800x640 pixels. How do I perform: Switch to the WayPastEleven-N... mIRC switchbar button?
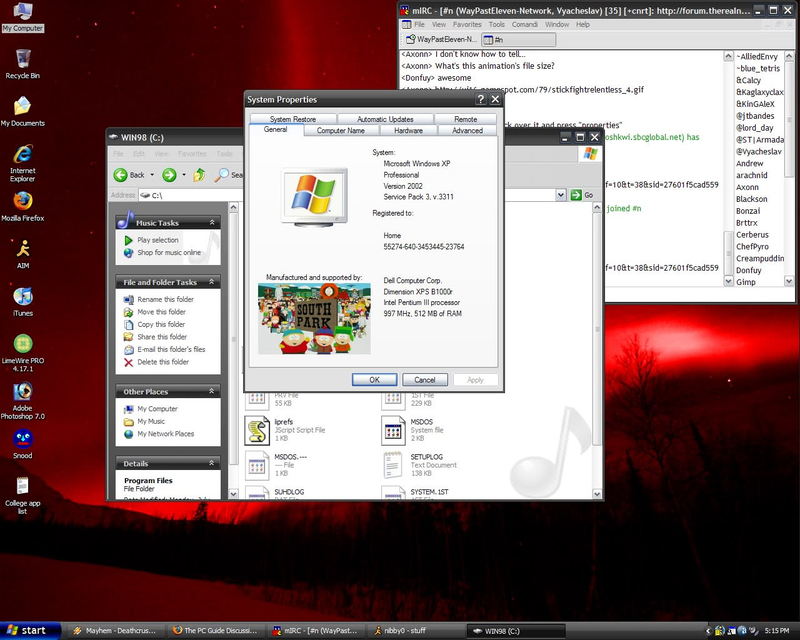[442, 39]
